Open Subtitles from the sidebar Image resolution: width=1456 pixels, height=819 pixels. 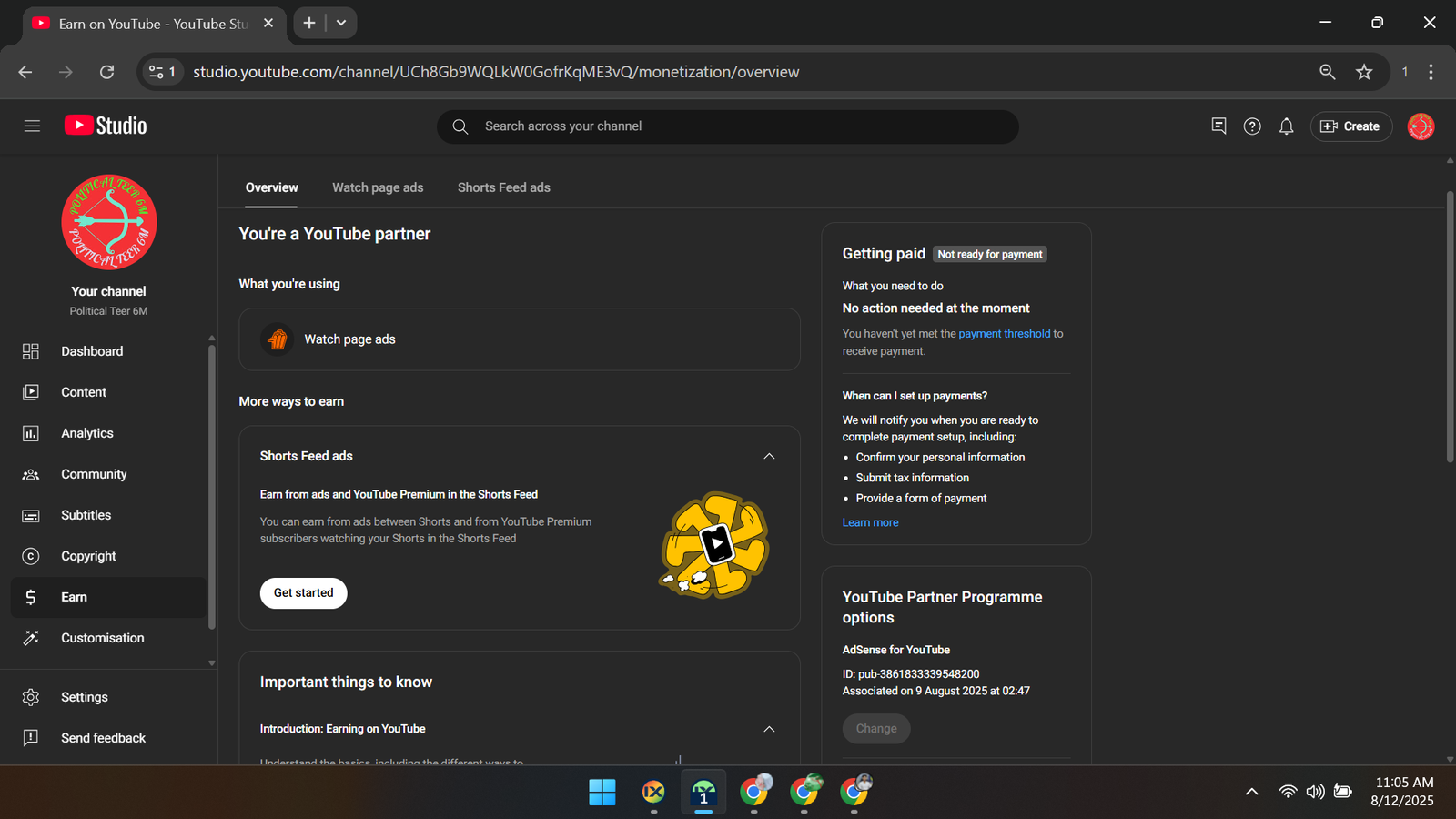pyautogui.click(x=109, y=515)
